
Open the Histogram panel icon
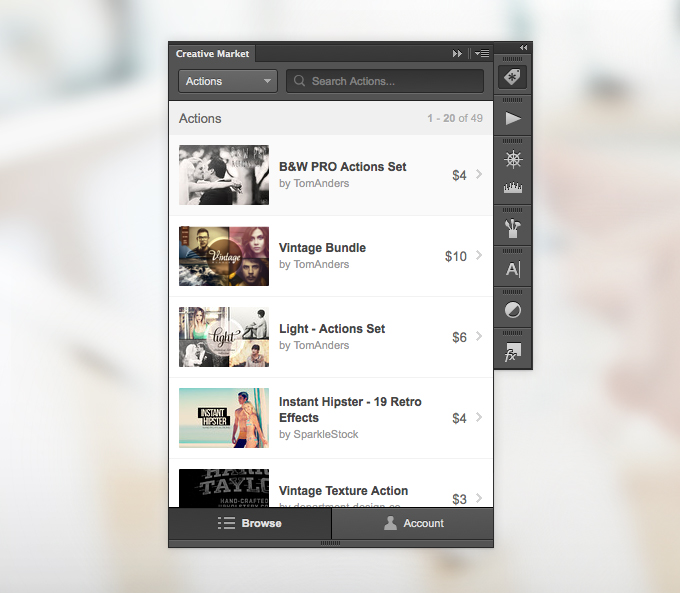coord(513,188)
